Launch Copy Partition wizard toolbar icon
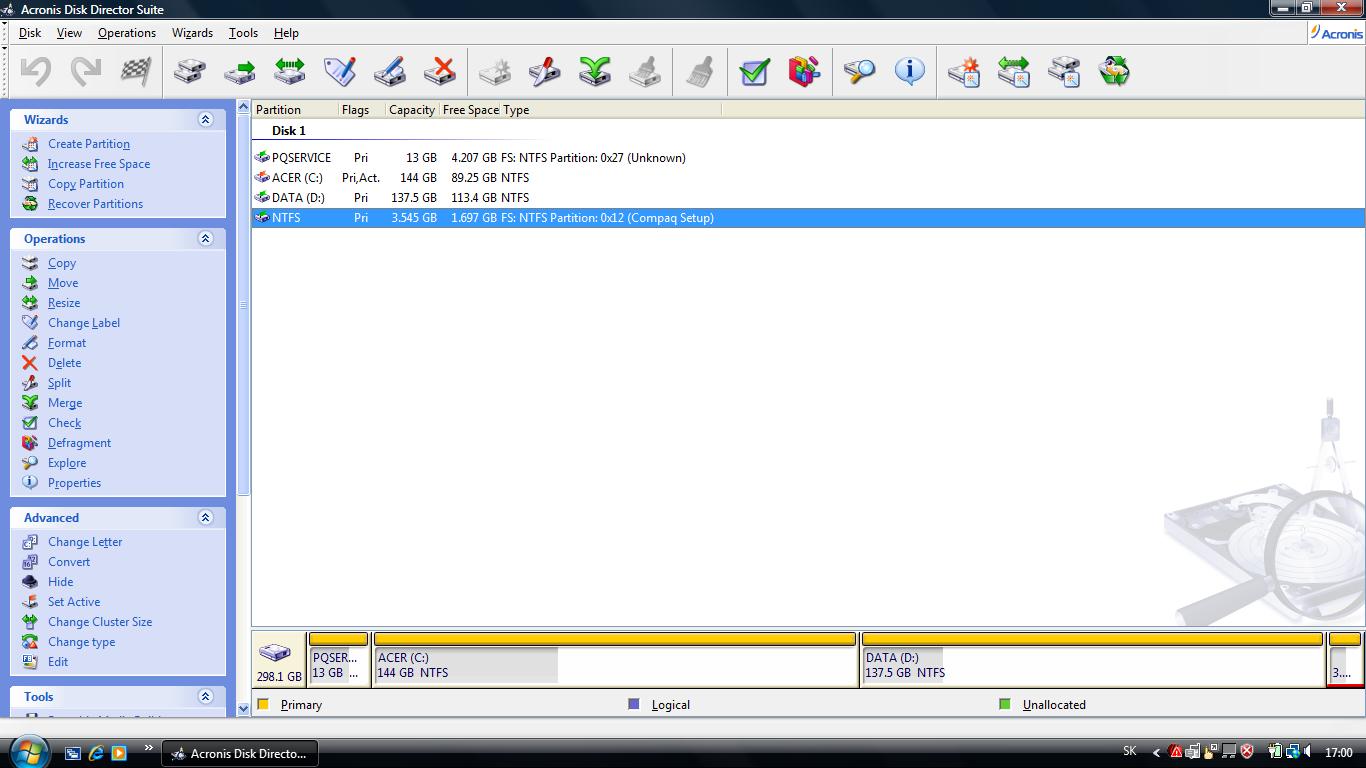This screenshot has width=1366, height=768. pyautogui.click(x=1064, y=71)
